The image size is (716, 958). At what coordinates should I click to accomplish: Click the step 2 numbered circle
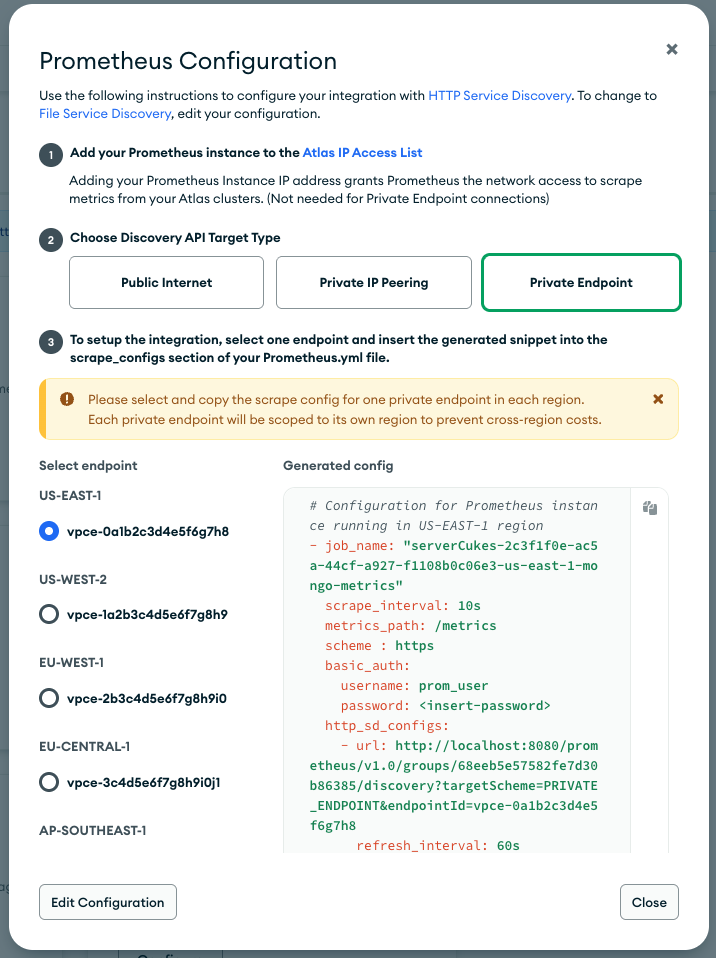click(x=49, y=240)
